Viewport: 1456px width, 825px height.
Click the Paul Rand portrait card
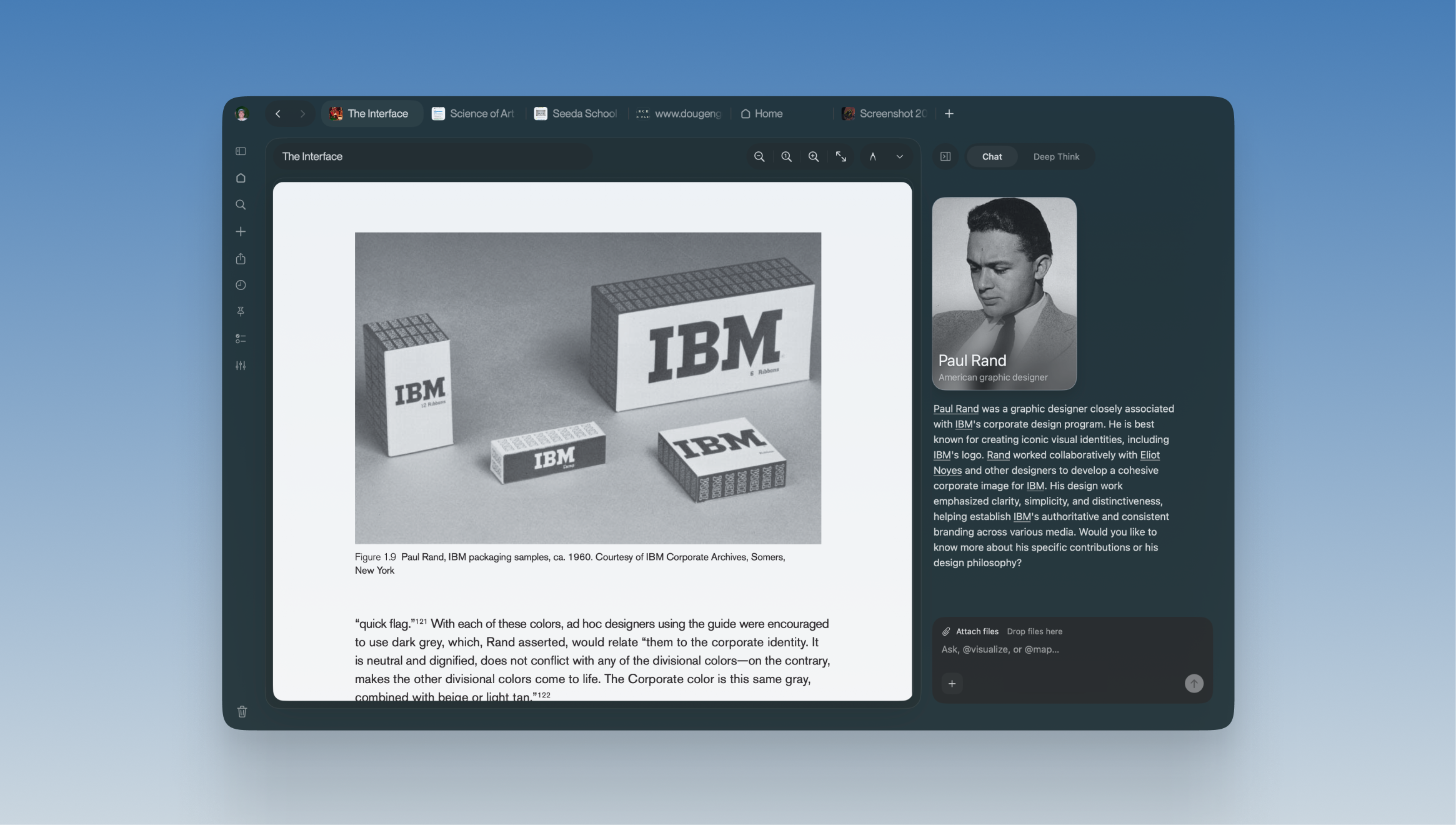1004,294
